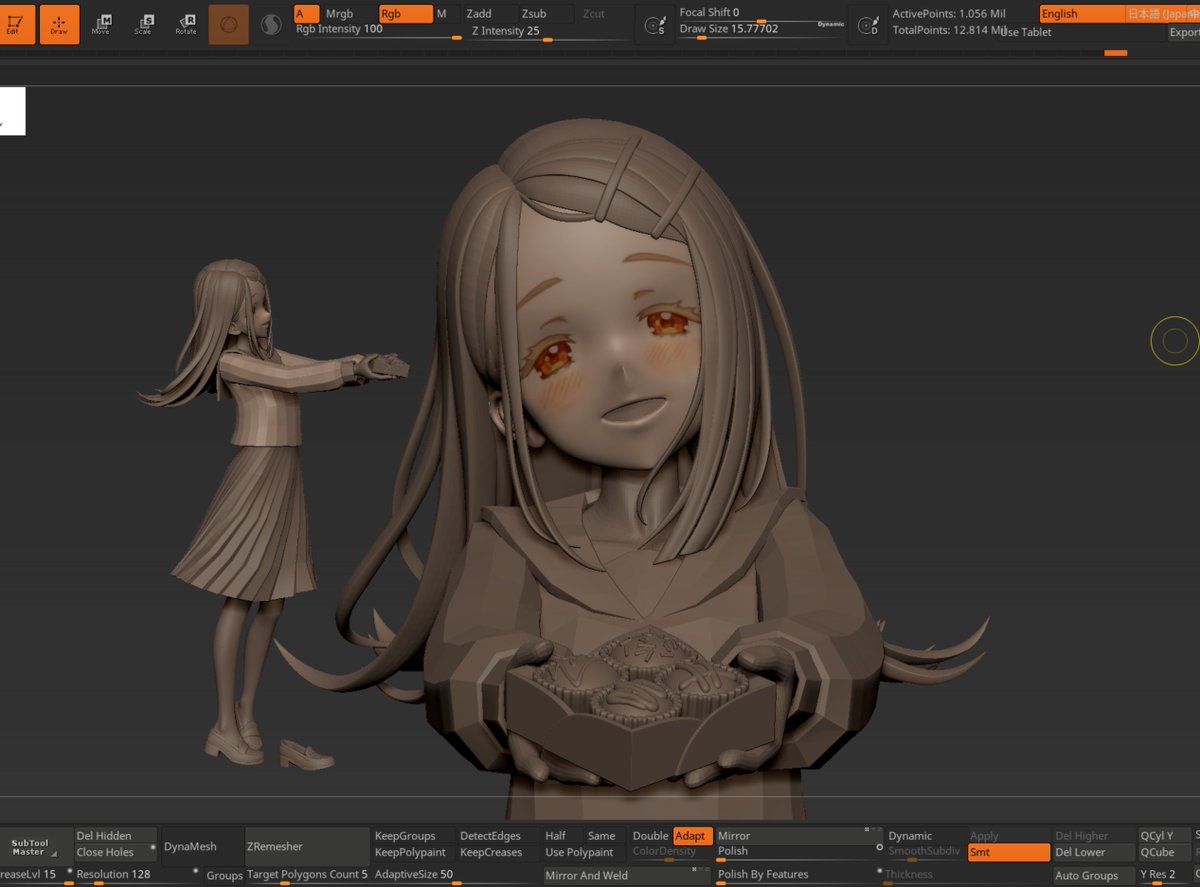Click the Export button

coord(1184,33)
